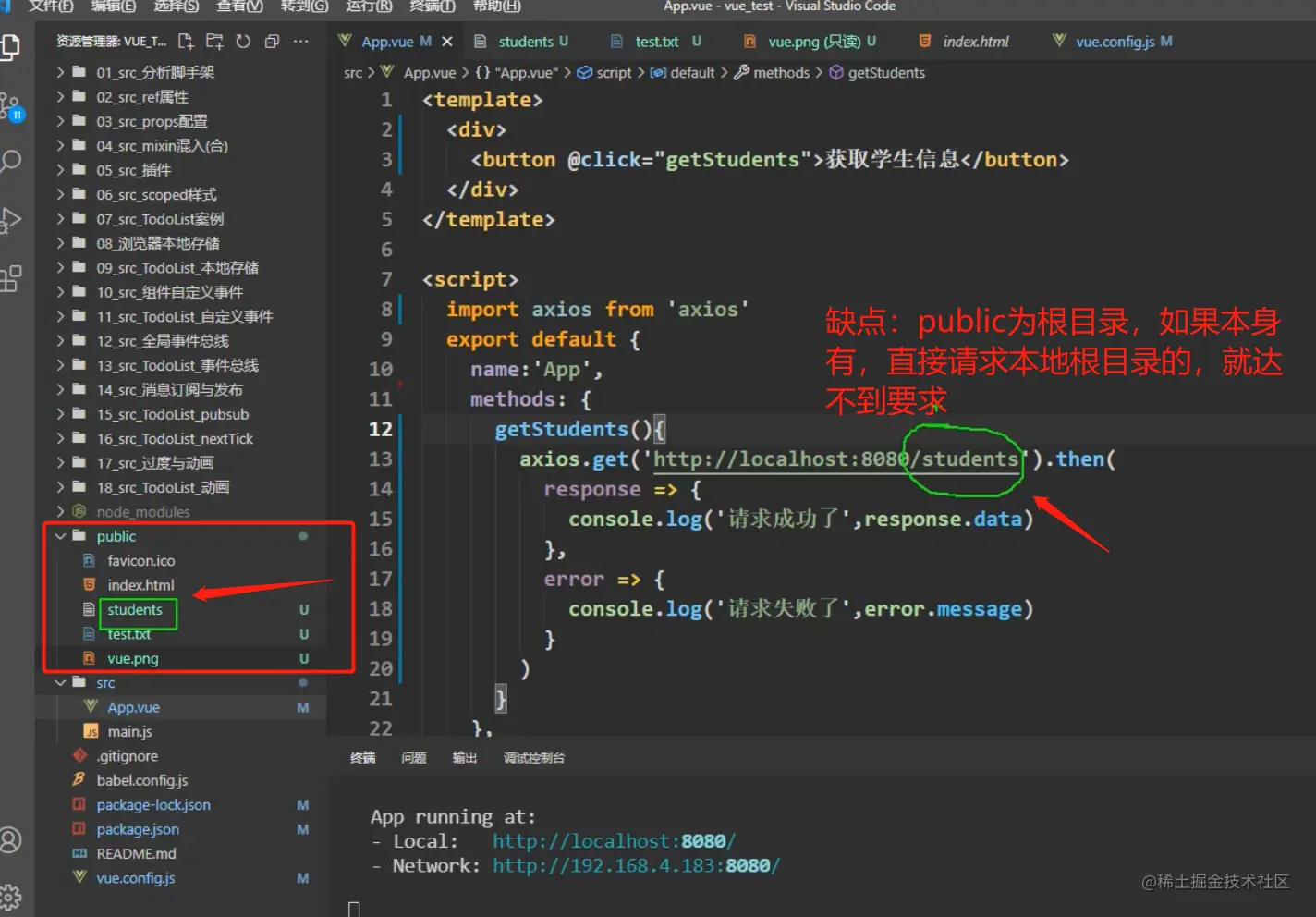Viewport: 1316px width, 917px height.
Task: Open the 编辑(E) menu
Action: [113, 6]
